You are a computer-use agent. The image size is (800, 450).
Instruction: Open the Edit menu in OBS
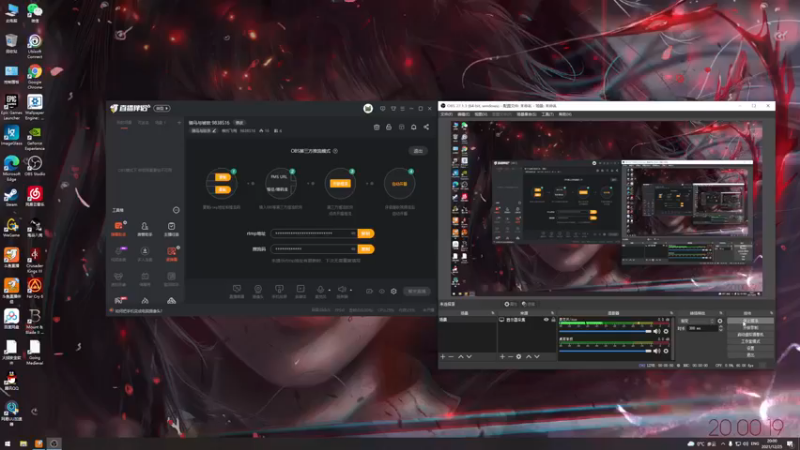pyautogui.click(x=463, y=115)
